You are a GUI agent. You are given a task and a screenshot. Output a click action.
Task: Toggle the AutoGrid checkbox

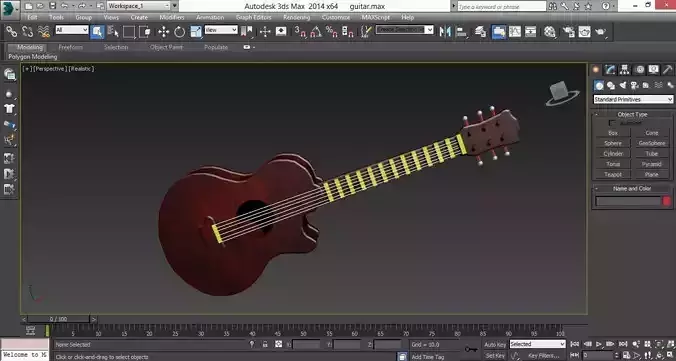(x=612, y=123)
